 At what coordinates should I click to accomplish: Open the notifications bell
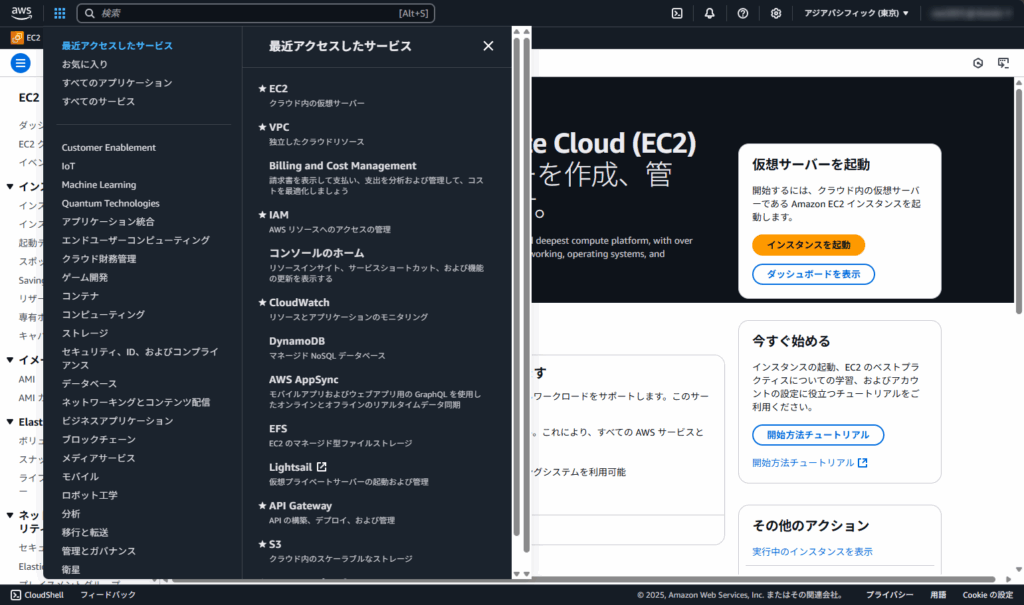(x=709, y=13)
